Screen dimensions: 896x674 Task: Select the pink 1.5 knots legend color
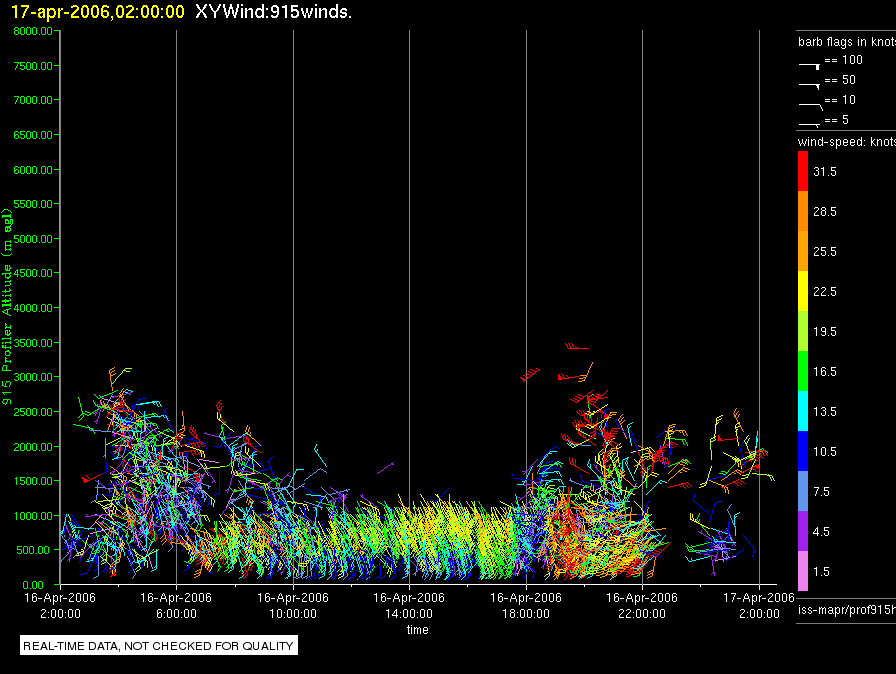pos(803,571)
